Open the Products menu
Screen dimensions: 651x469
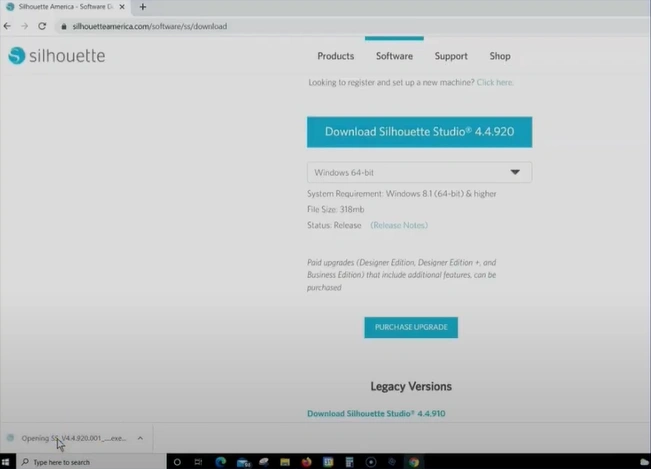click(x=335, y=56)
